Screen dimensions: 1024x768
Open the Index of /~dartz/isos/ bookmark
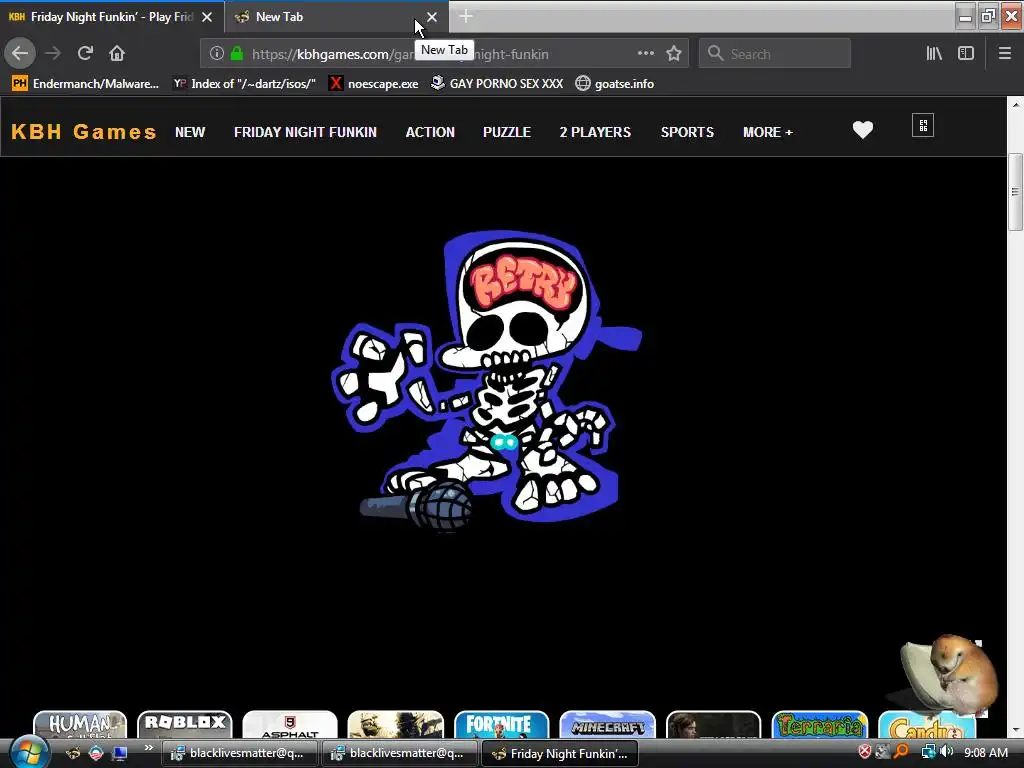245,84
